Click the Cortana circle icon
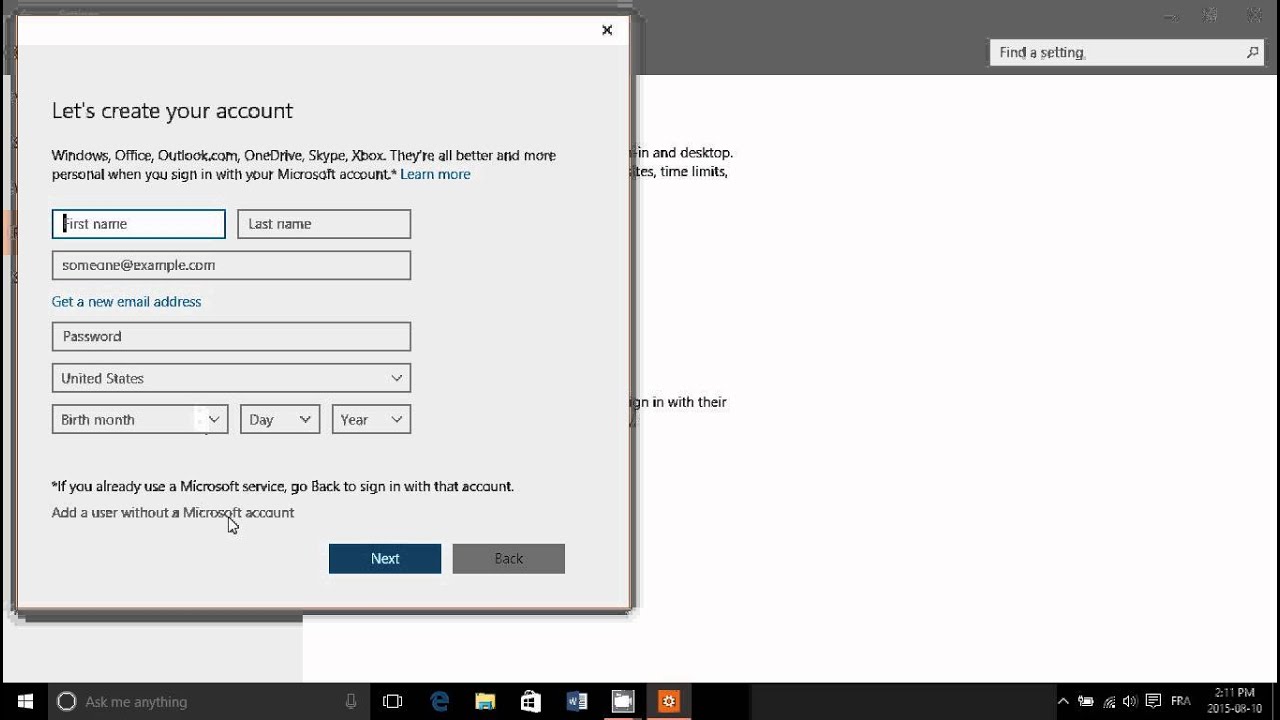Viewport: 1280px width, 720px height. [67, 701]
